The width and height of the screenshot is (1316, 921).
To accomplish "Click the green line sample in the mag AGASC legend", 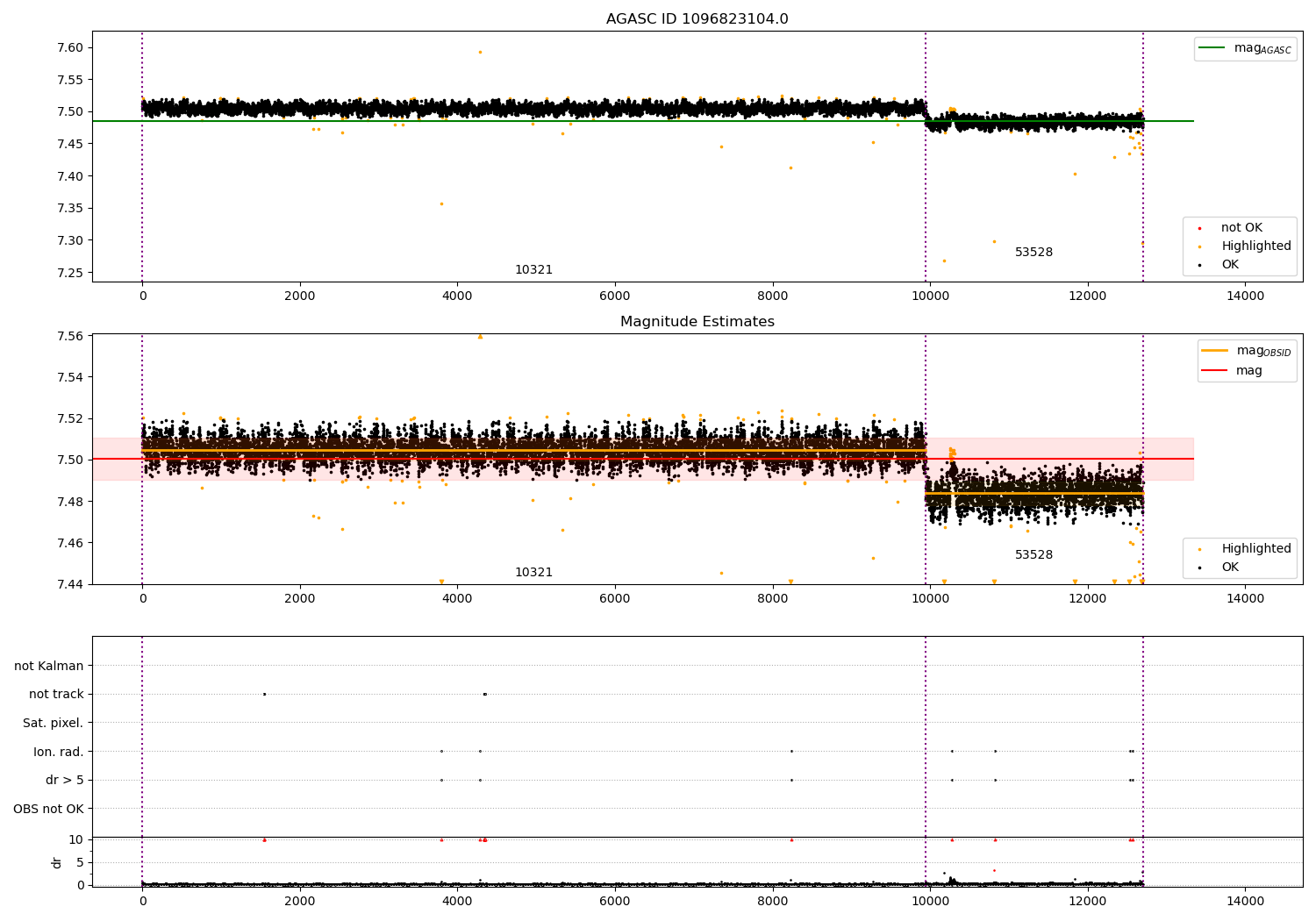I will click(x=1212, y=48).
